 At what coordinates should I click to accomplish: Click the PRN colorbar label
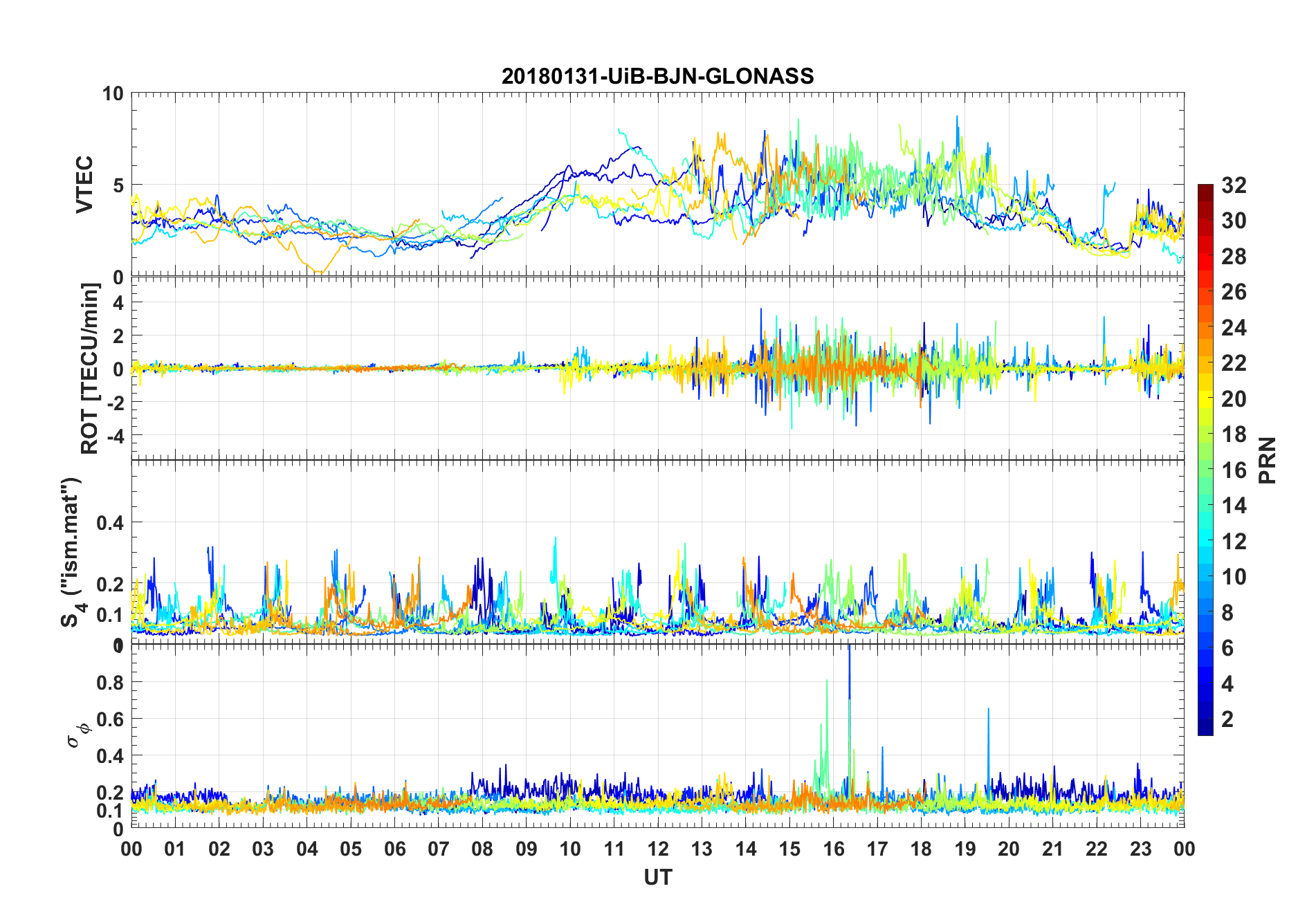click(x=1267, y=460)
